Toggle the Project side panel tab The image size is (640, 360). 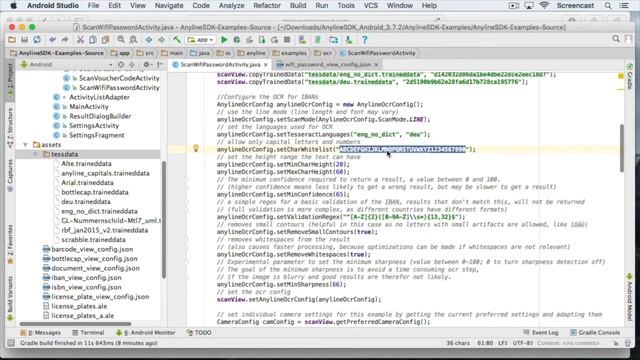tap(10, 80)
